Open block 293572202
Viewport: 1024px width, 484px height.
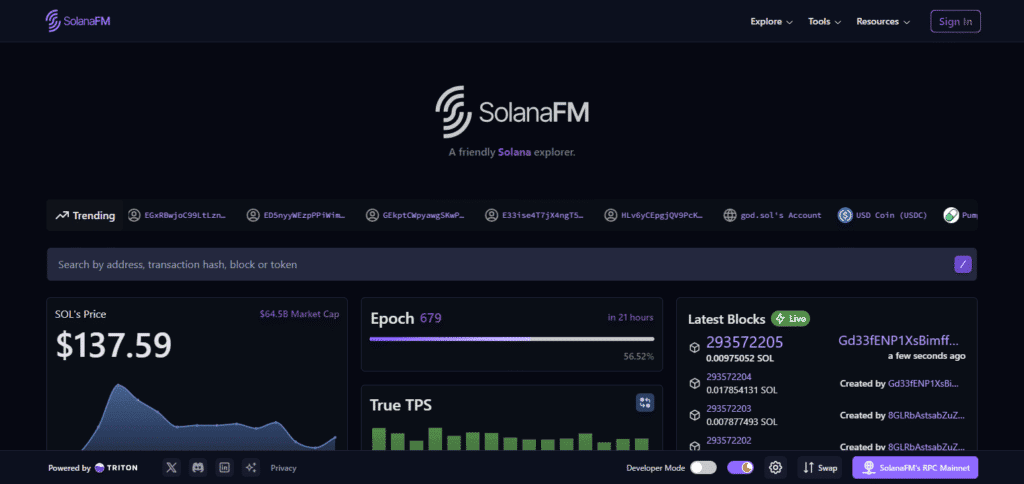[728, 441]
